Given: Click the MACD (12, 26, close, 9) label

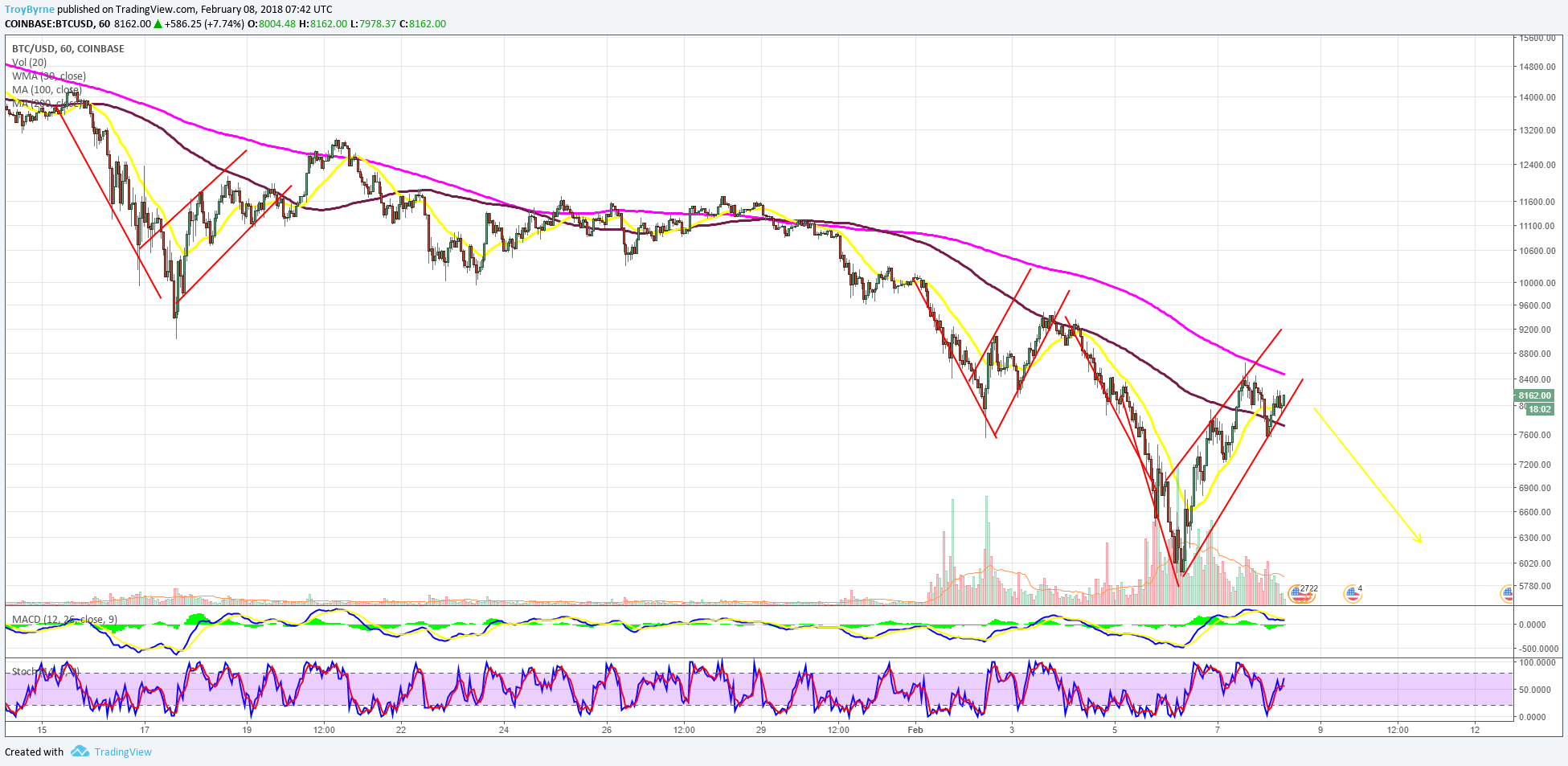Looking at the screenshot, I should [65, 620].
